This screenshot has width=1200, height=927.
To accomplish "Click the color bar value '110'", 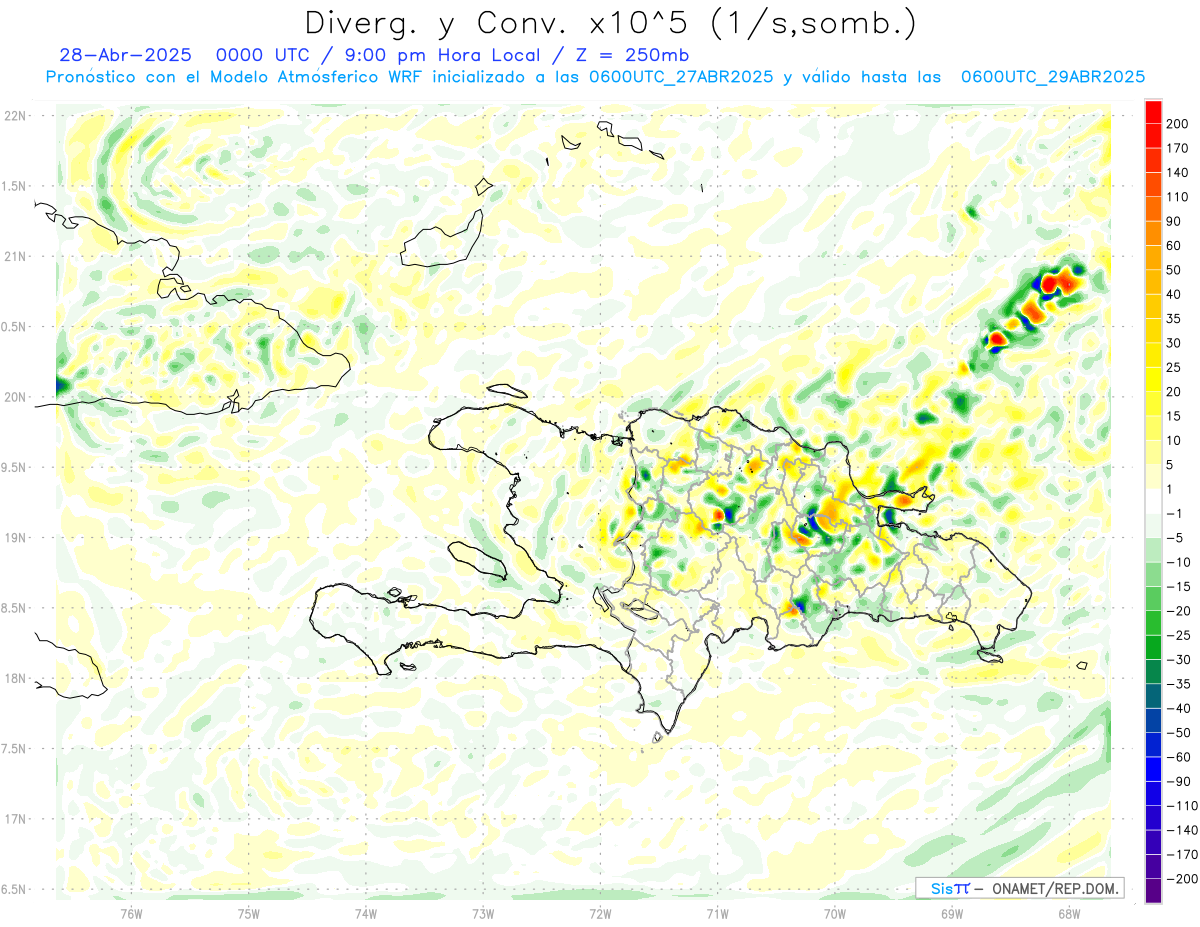I will [x=1178, y=197].
